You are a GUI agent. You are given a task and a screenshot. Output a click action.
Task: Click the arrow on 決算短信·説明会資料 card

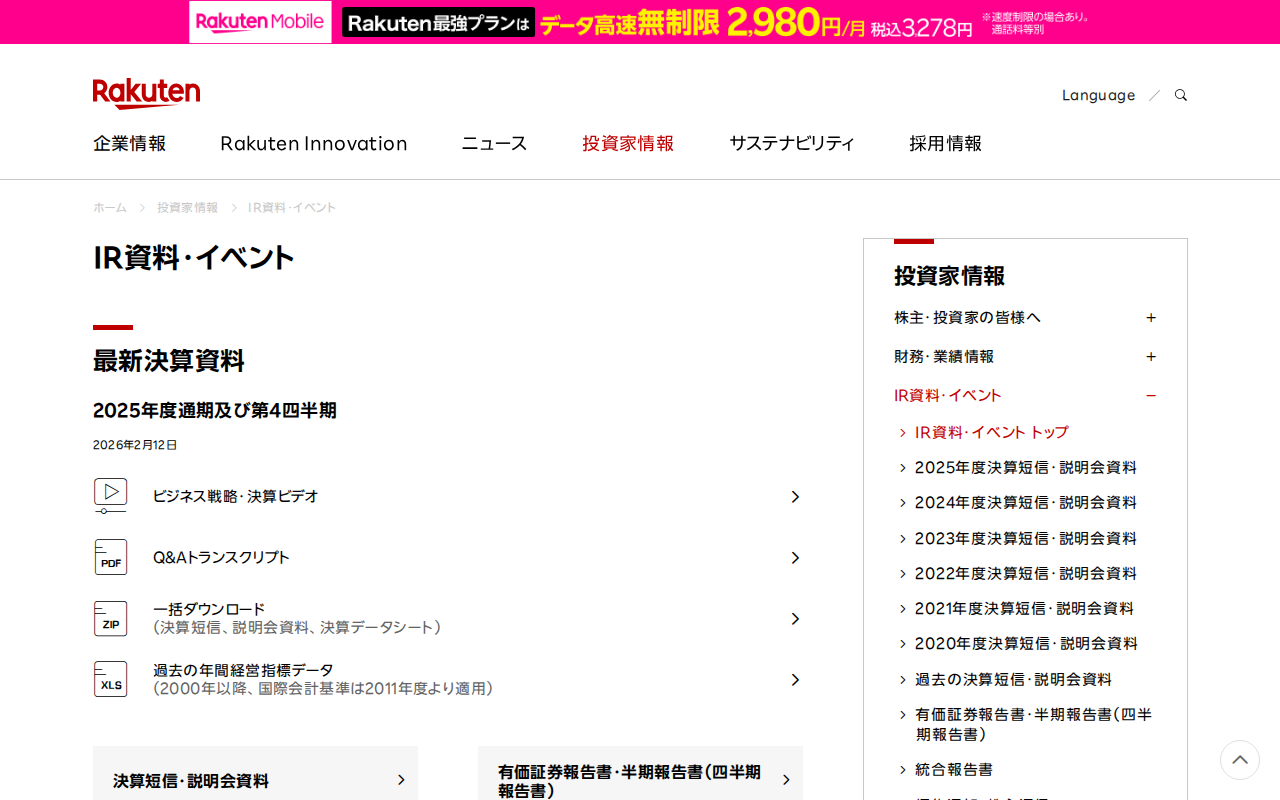coord(401,780)
